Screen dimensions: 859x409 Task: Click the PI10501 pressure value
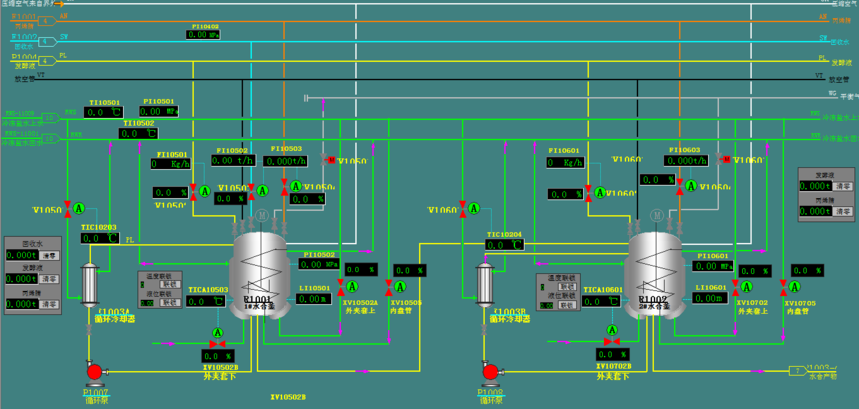pyautogui.click(x=159, y=111)
